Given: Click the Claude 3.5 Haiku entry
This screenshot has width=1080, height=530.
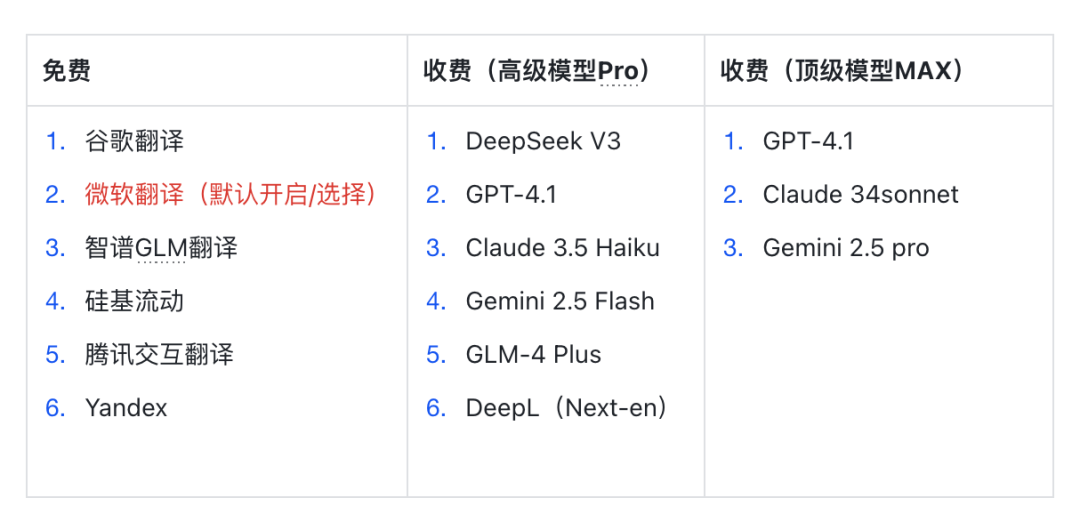Looking at the screenshot, I should (563, 247).
